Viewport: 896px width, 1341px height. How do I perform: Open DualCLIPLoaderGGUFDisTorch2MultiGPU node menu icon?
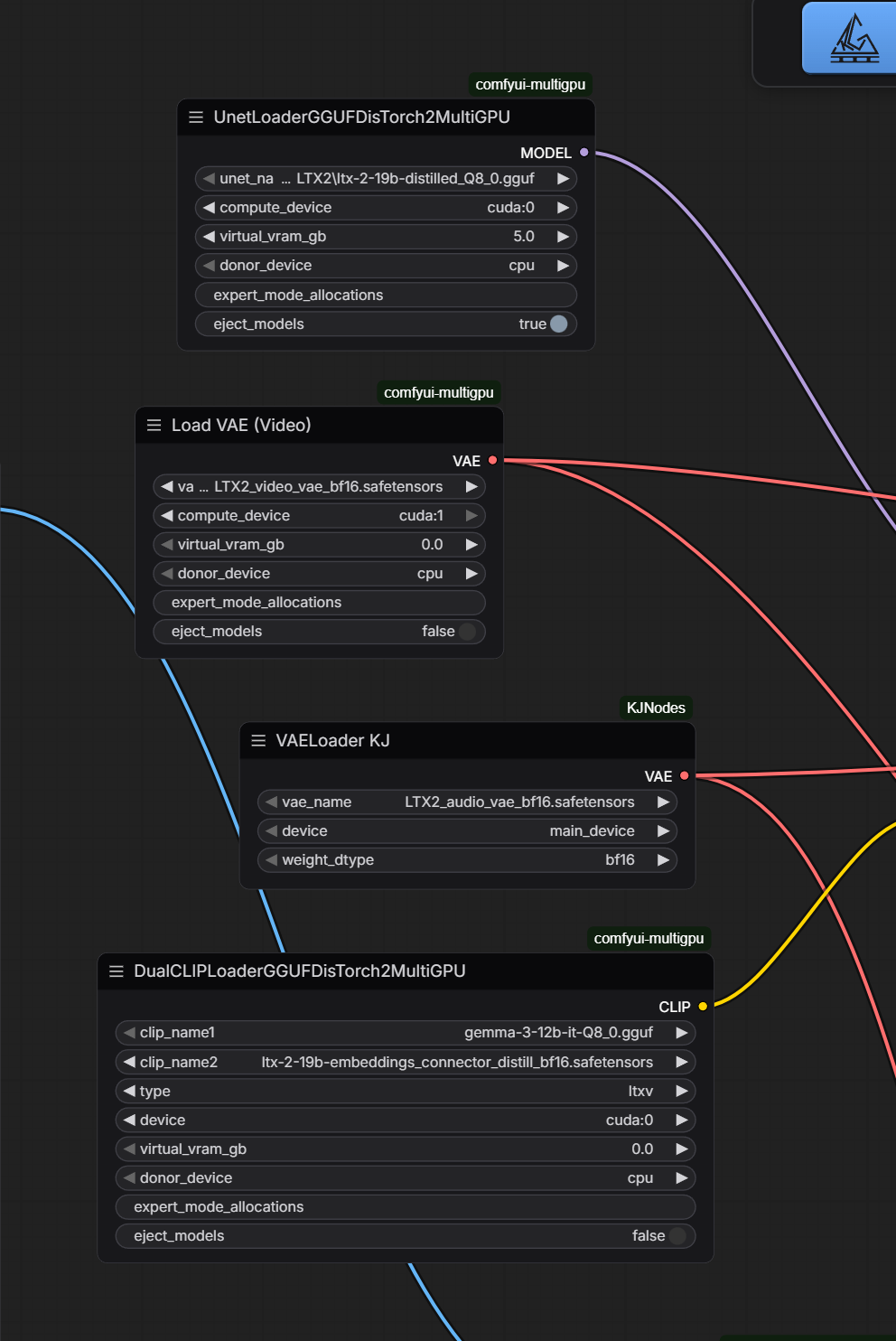116,971
